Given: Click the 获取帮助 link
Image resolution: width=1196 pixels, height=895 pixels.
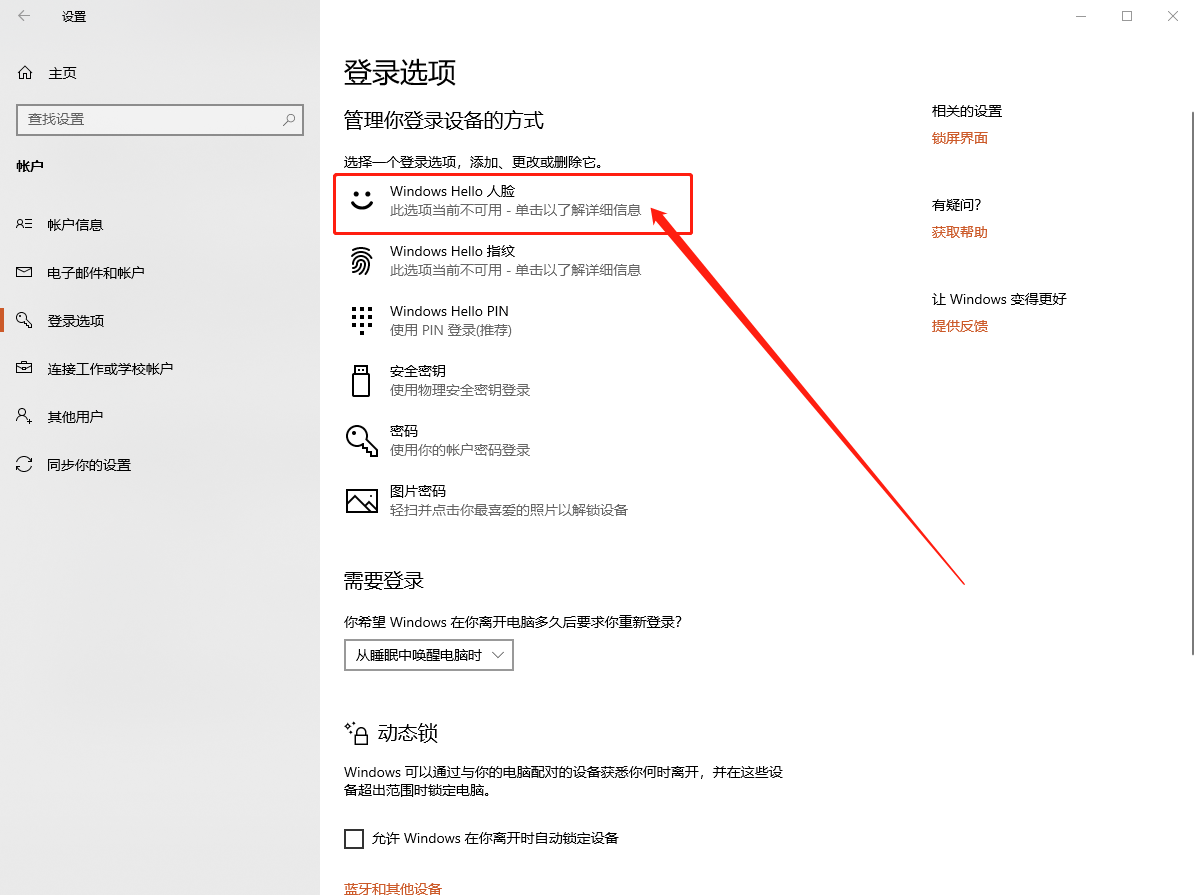Looking at the screenshot, I should click(x=960, y=232).
